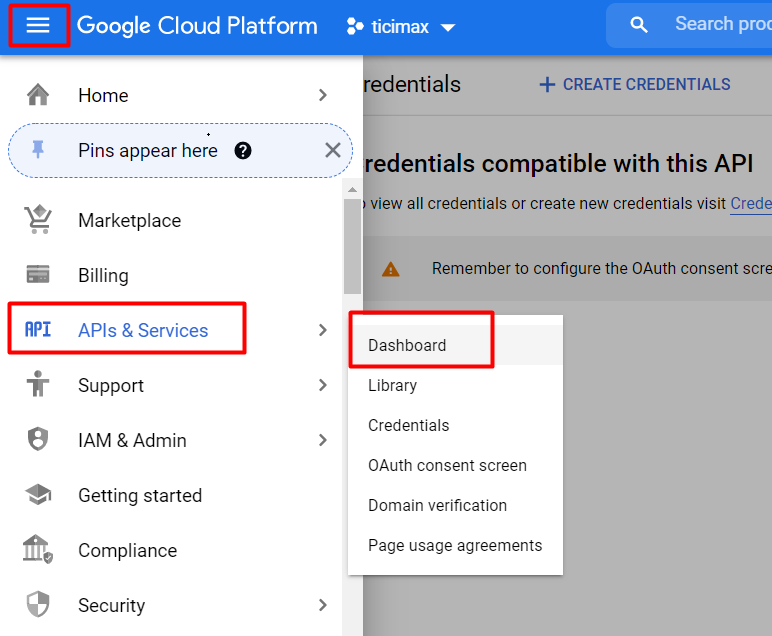Image resolution: width=772 pixels, height=636 pixels.
Task: Click the Security shield icon
Action: coord(38,604)
